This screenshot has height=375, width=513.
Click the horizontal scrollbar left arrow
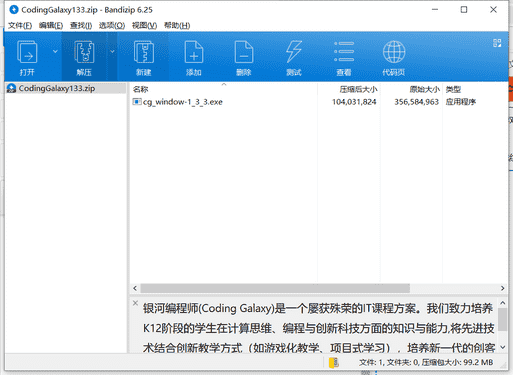135,288
